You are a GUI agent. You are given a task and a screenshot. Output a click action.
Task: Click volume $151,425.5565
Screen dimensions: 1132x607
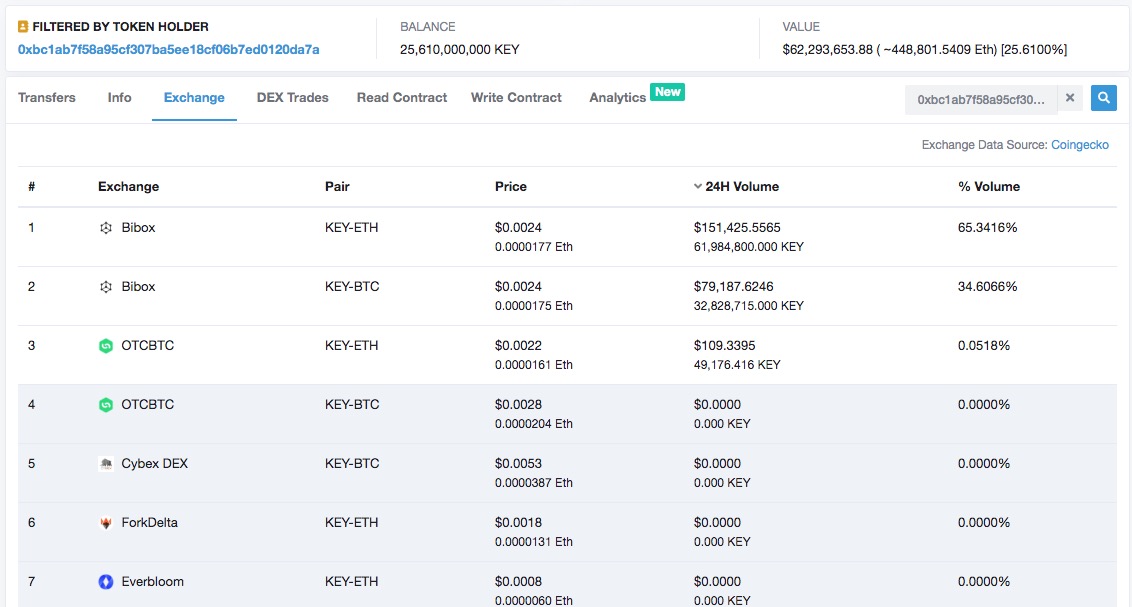[x=737, y=227]
